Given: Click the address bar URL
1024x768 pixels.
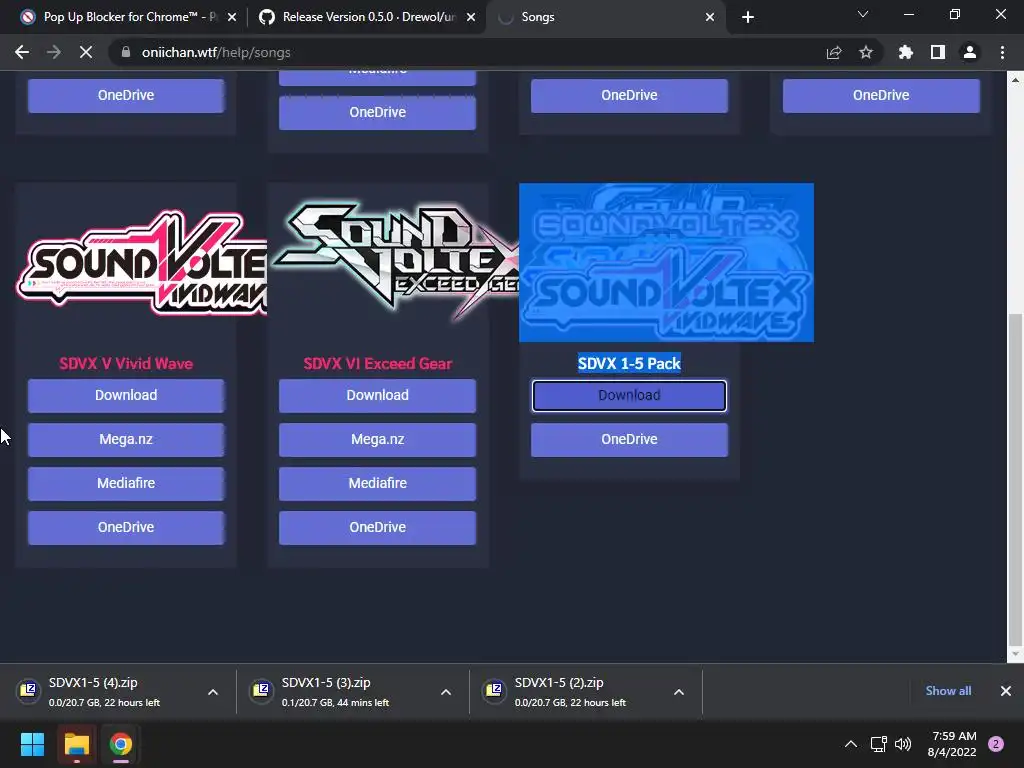Looking at the screenshot, I should coord(216,52).
